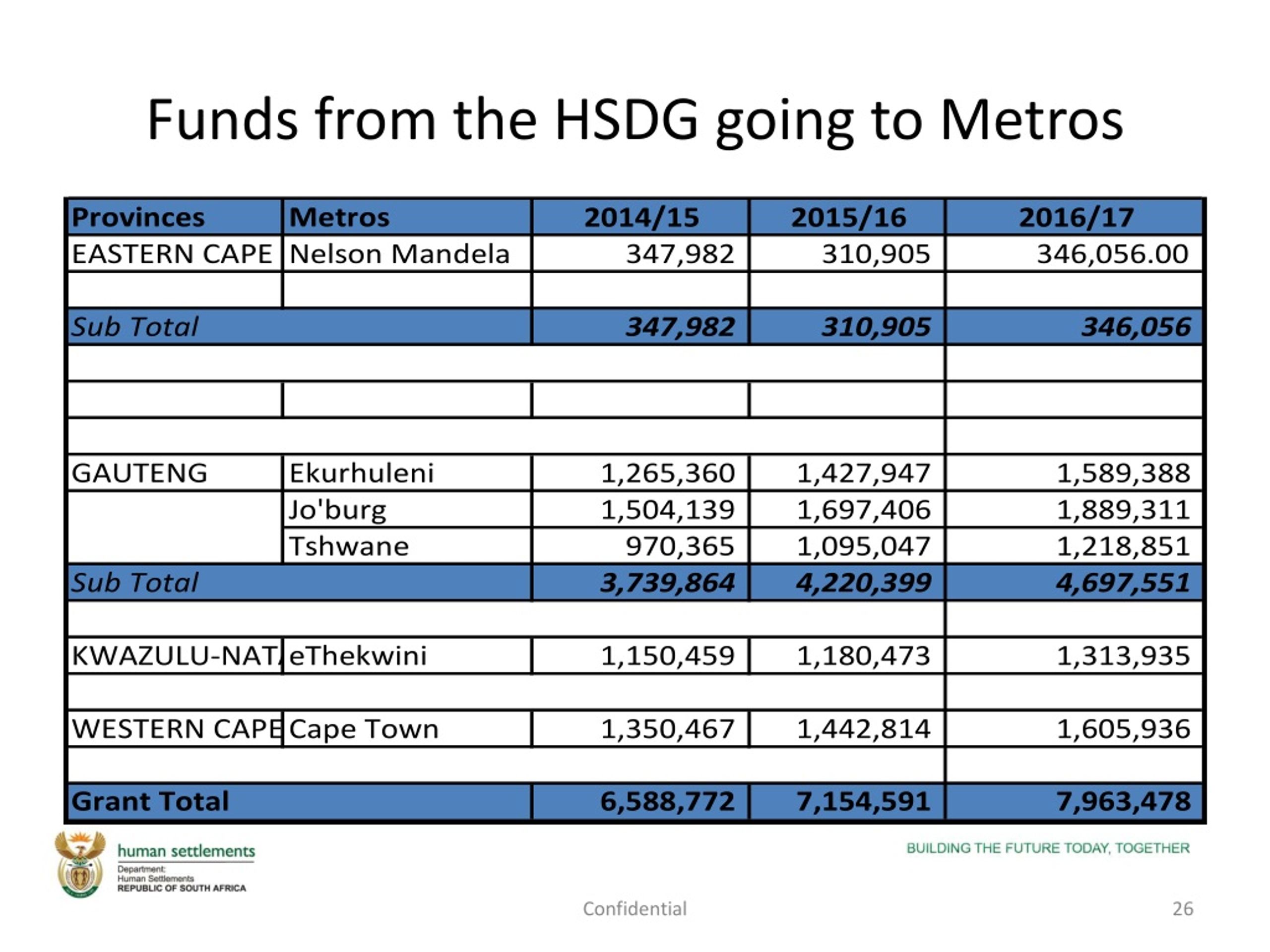Click the BUILDING THE FUTURE TODAY, TOGETHER slogan
This screenshot has width=1270, height=952.
[x=1048, y=848]
